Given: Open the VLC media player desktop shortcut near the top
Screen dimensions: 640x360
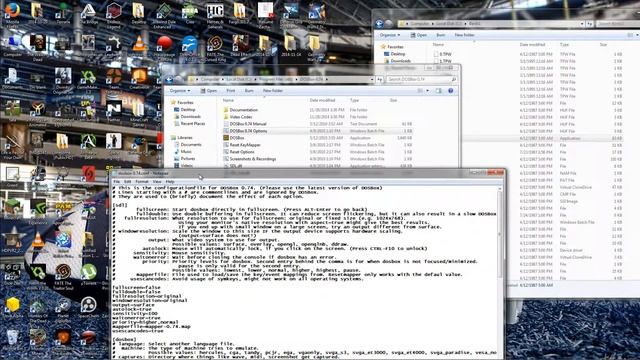Looking at the screenshot, I should (139, 44).
